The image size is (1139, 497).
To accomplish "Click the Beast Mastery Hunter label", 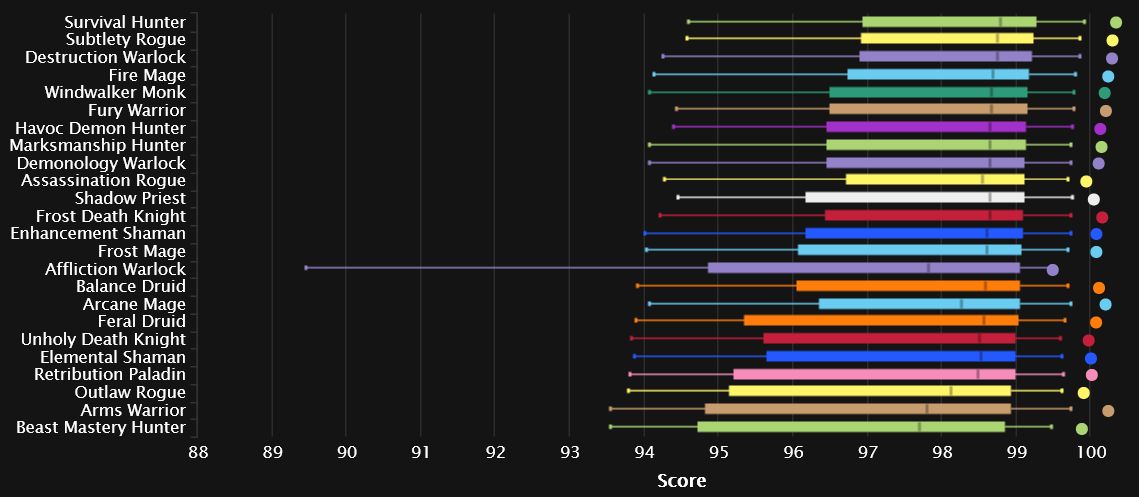I will [101, 427].
